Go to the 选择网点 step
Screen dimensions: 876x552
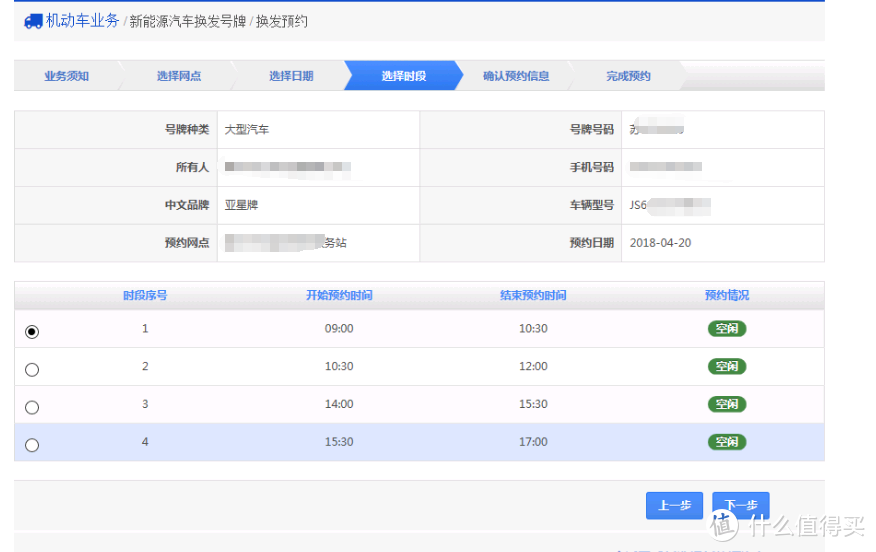(x=178, y=76)
